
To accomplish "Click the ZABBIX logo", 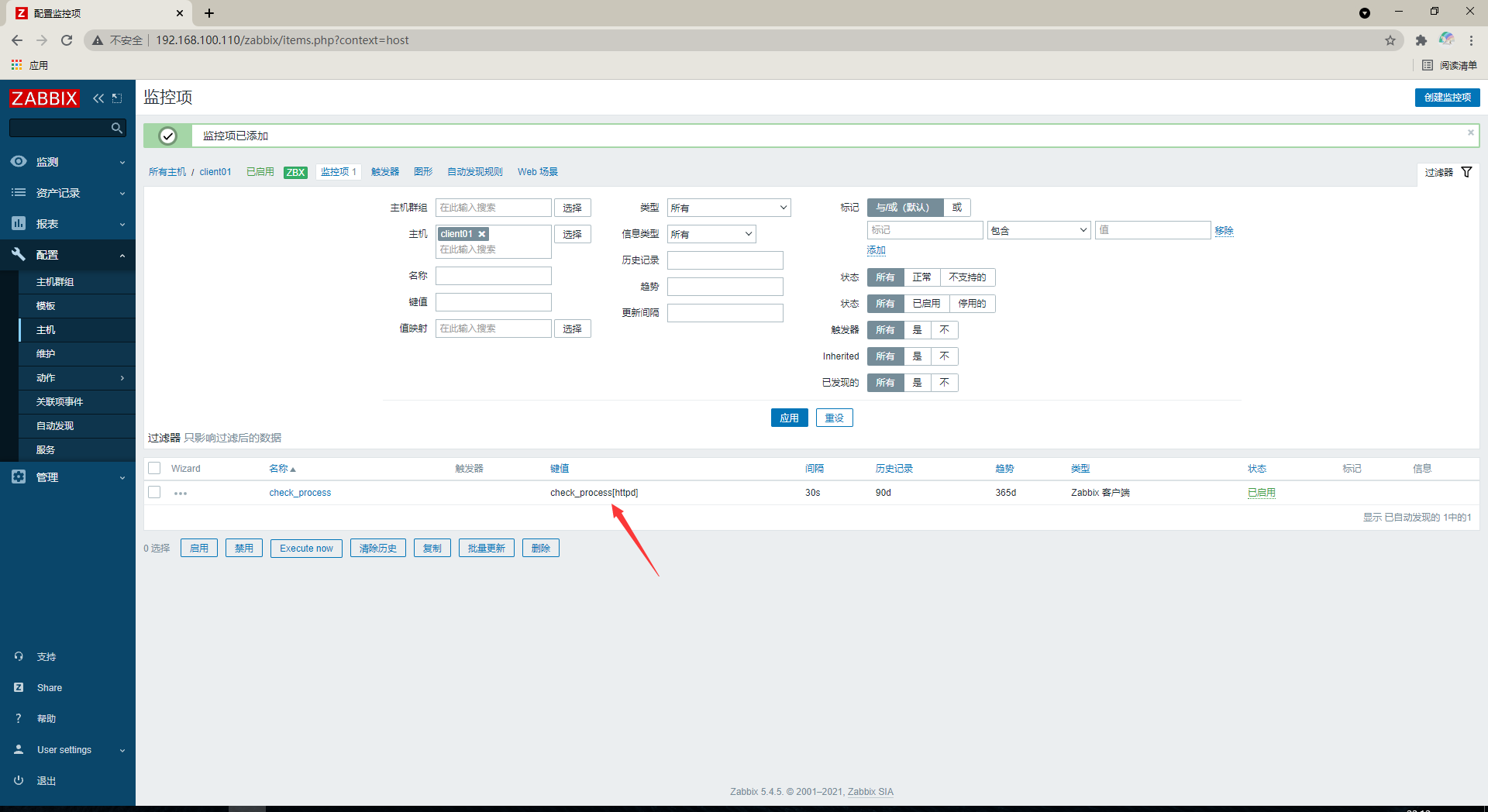I will [x=44, y=98].
